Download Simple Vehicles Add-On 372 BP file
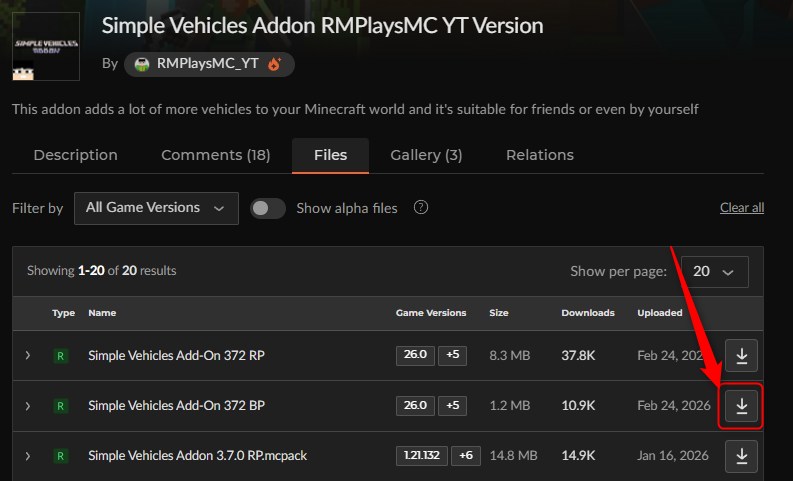The height and width of the screenshot is (481, 793). pos(741,406)
